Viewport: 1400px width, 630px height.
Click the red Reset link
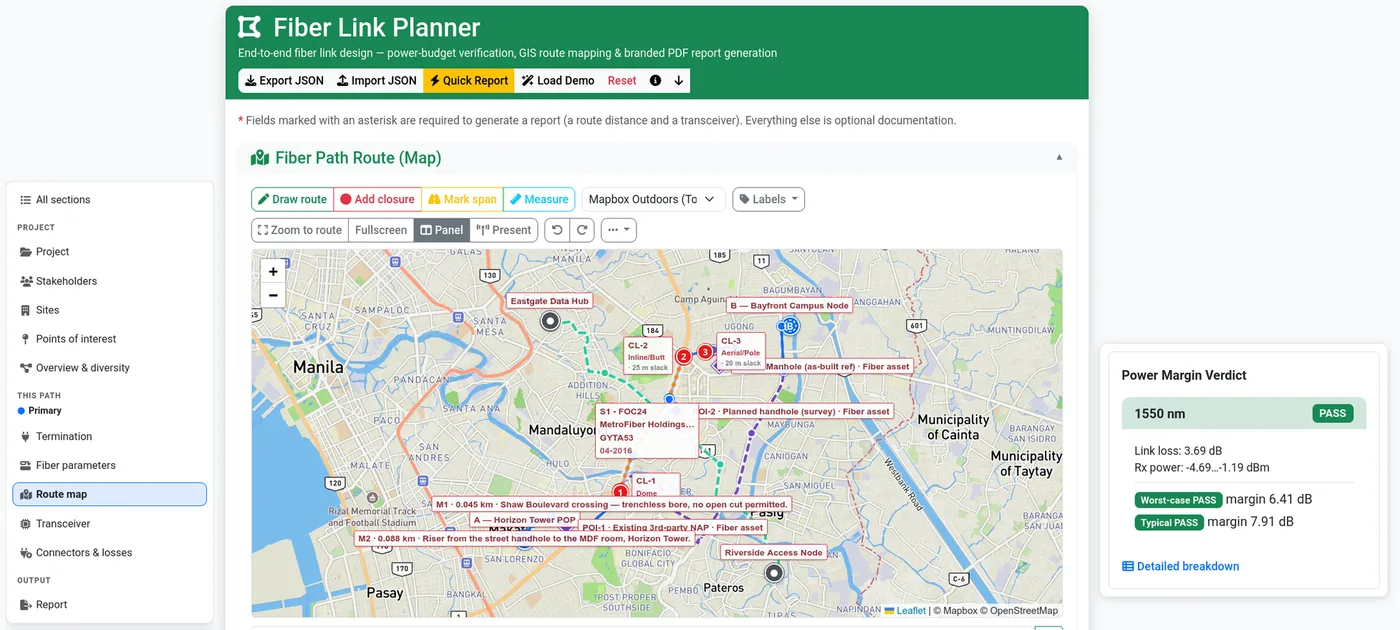pyautogui.click(x=622, y=81)
